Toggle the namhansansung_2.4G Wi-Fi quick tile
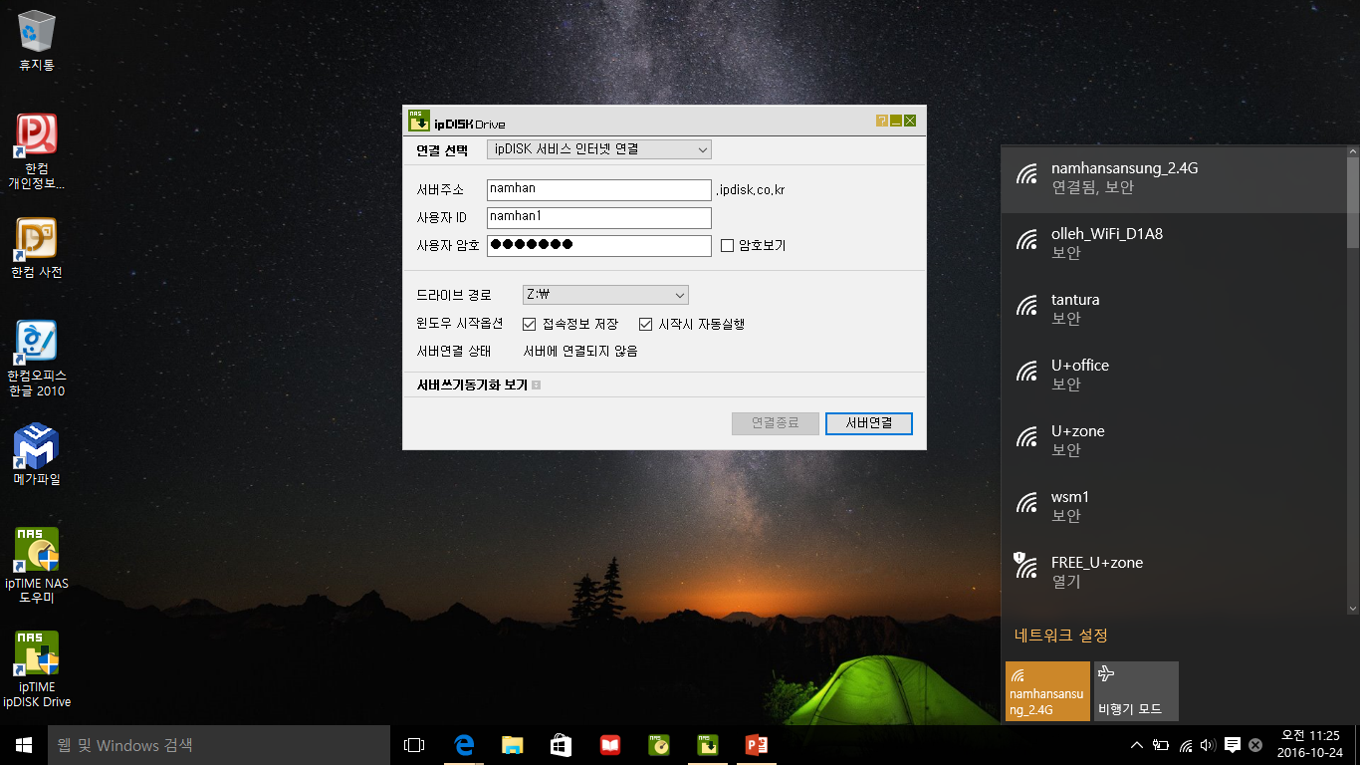This screenshot has width=1360, height=765. tap(1047, 691)
